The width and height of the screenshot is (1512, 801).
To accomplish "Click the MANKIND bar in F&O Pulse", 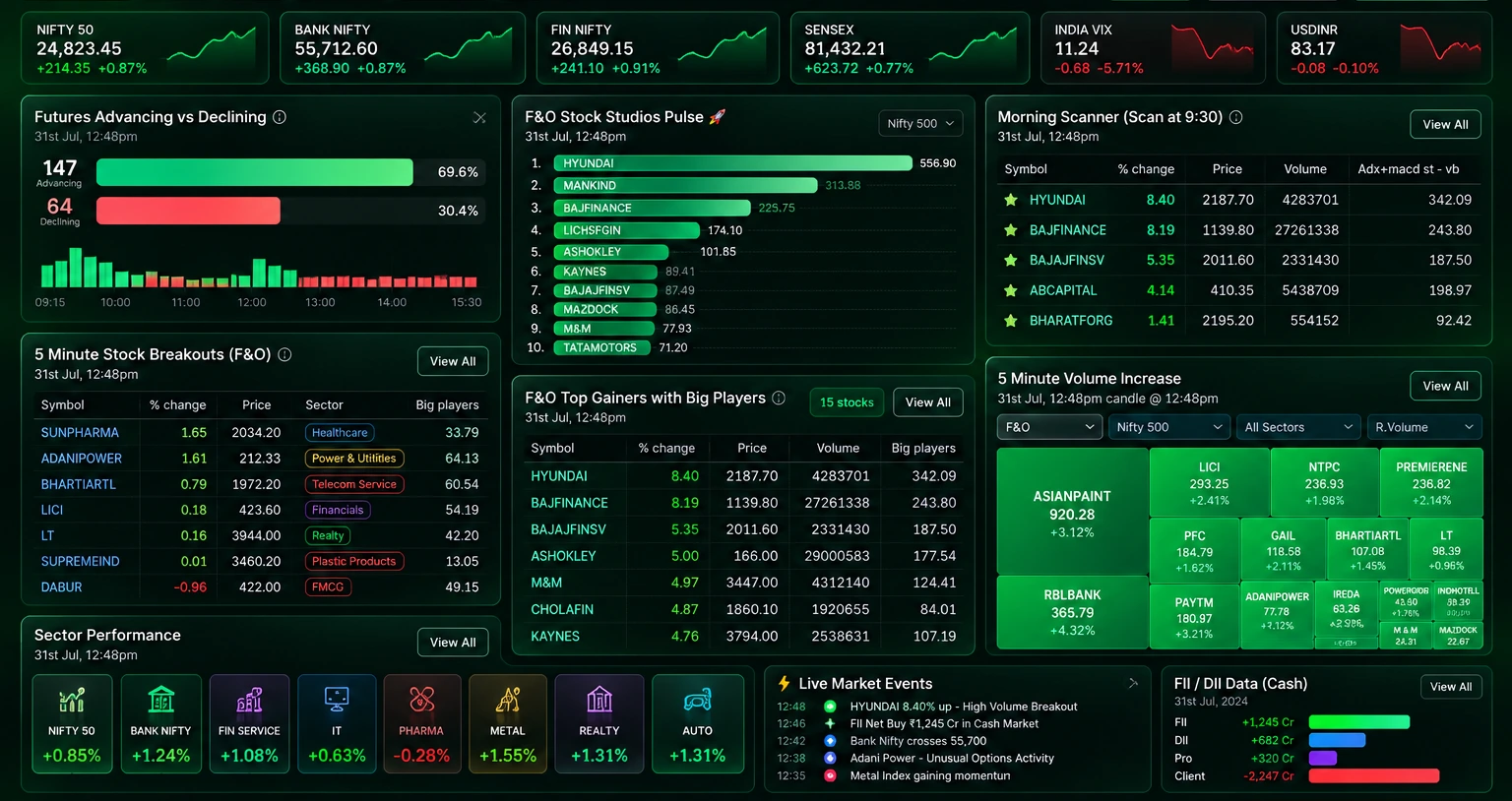I will click(685, 185).
